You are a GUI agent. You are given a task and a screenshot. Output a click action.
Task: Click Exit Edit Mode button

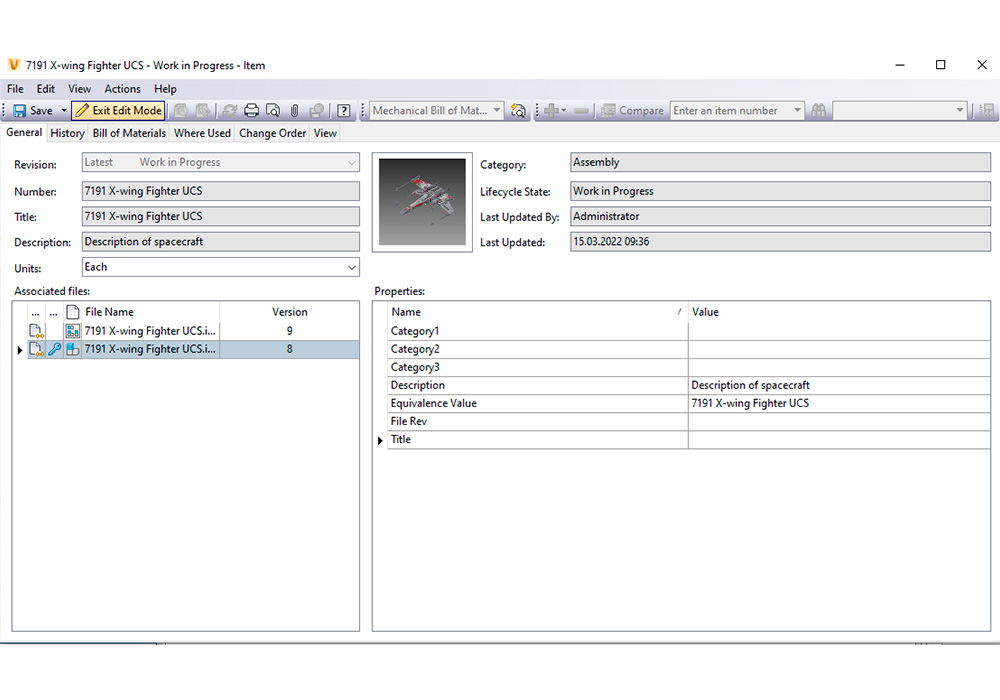coord(119,111)
